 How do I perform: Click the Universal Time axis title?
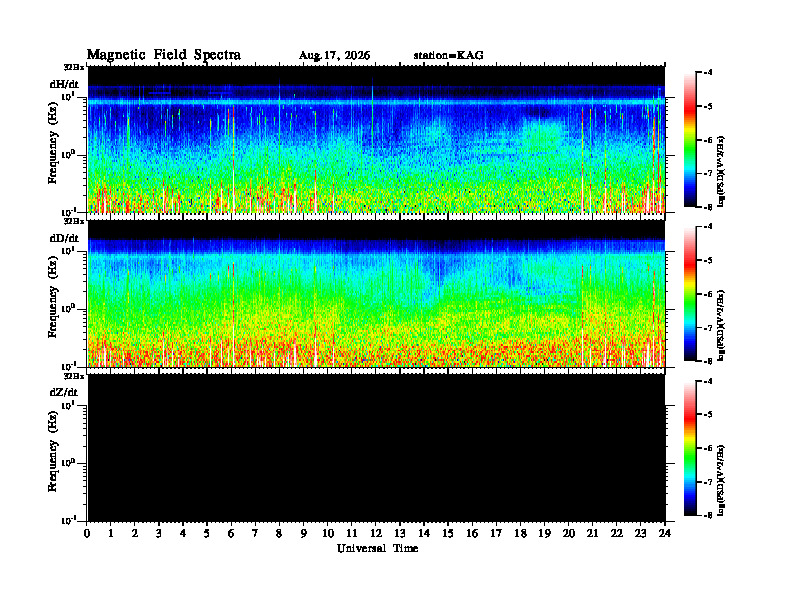click(377, 548)
